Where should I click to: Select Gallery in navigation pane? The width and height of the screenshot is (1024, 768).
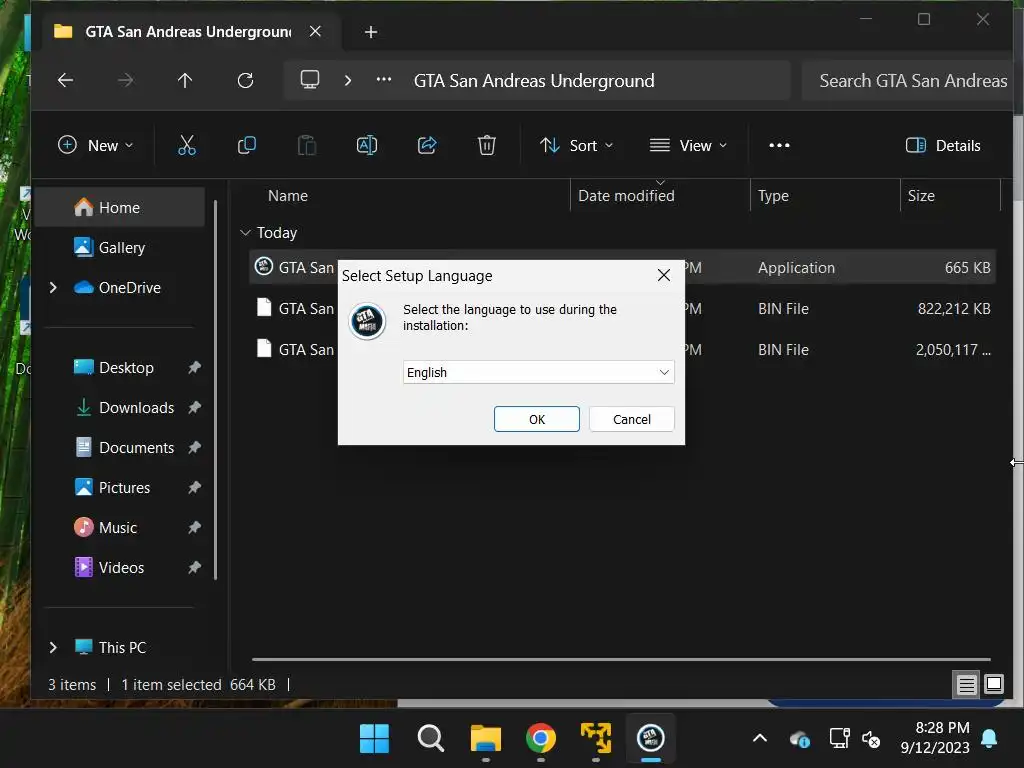[x=119, y=248]
